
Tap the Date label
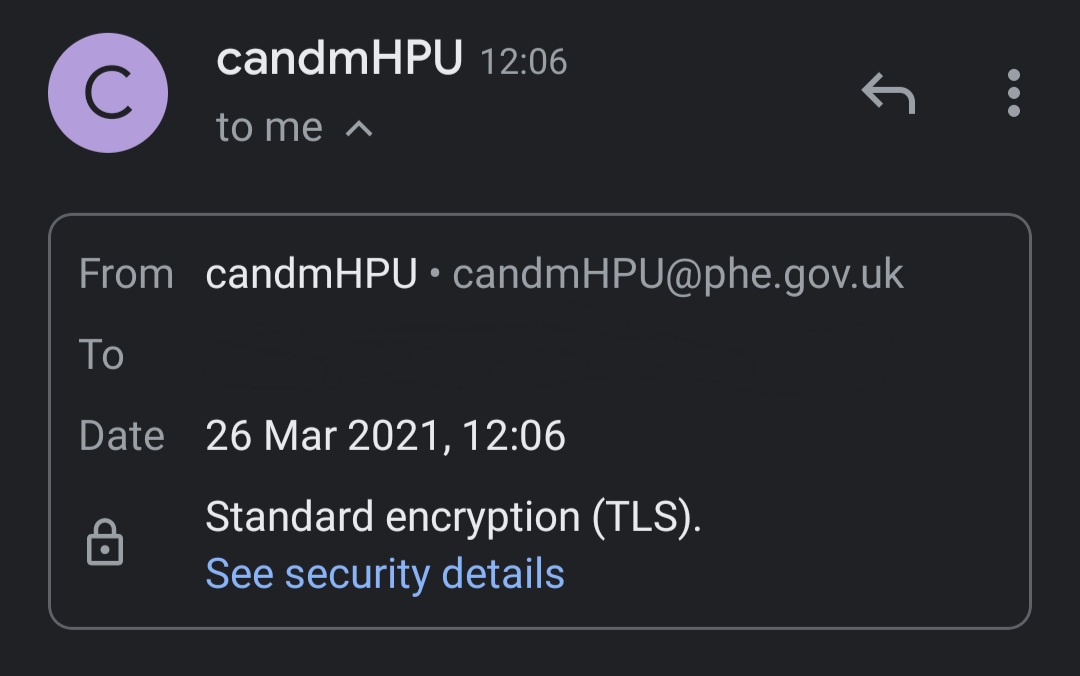pyautogui.click(x=122, y=436)
